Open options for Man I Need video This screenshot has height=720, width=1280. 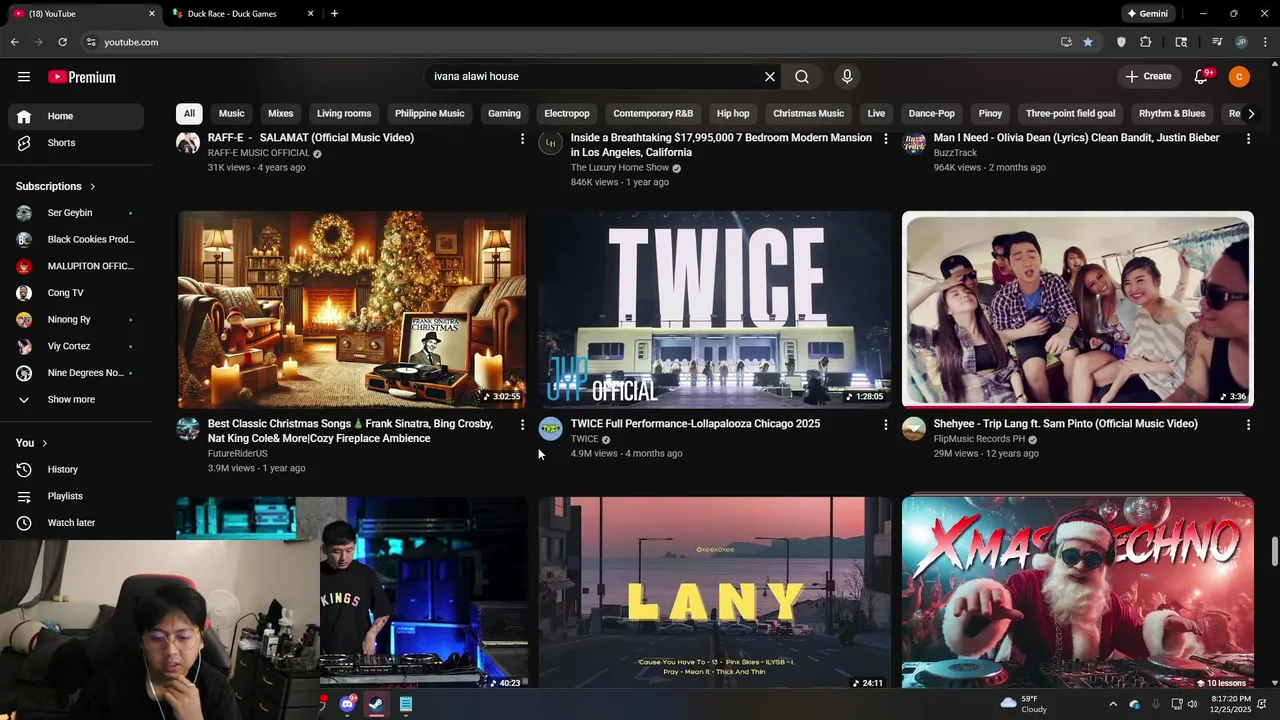(1248, 139)
